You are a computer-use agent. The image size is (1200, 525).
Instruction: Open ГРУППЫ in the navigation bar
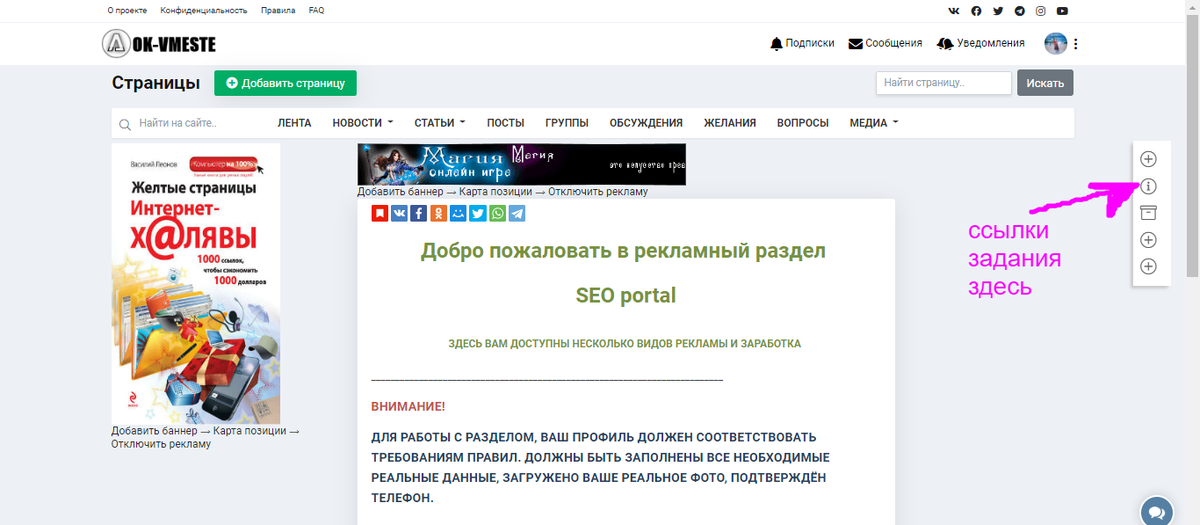tap(567, 123)
